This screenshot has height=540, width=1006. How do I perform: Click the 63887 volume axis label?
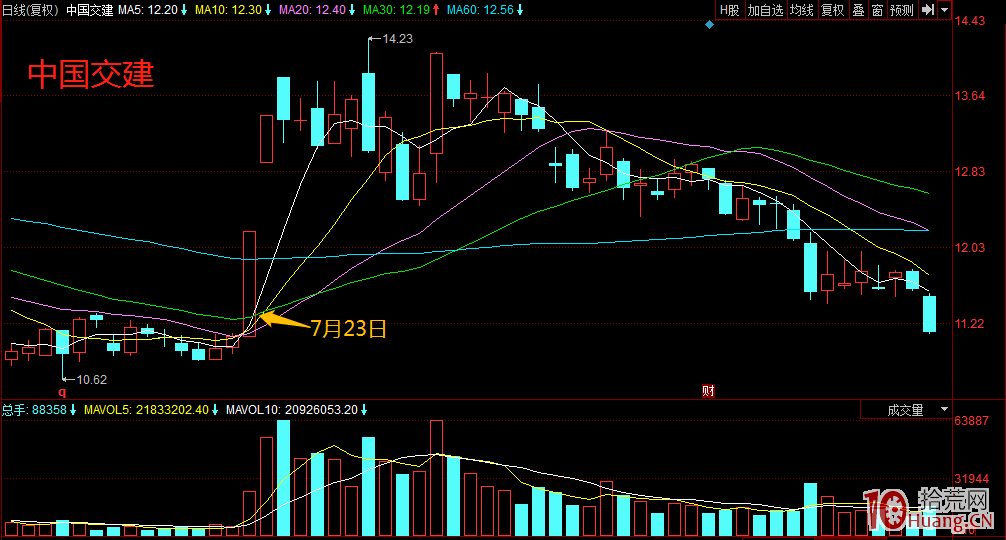click(x=971, y=421)
